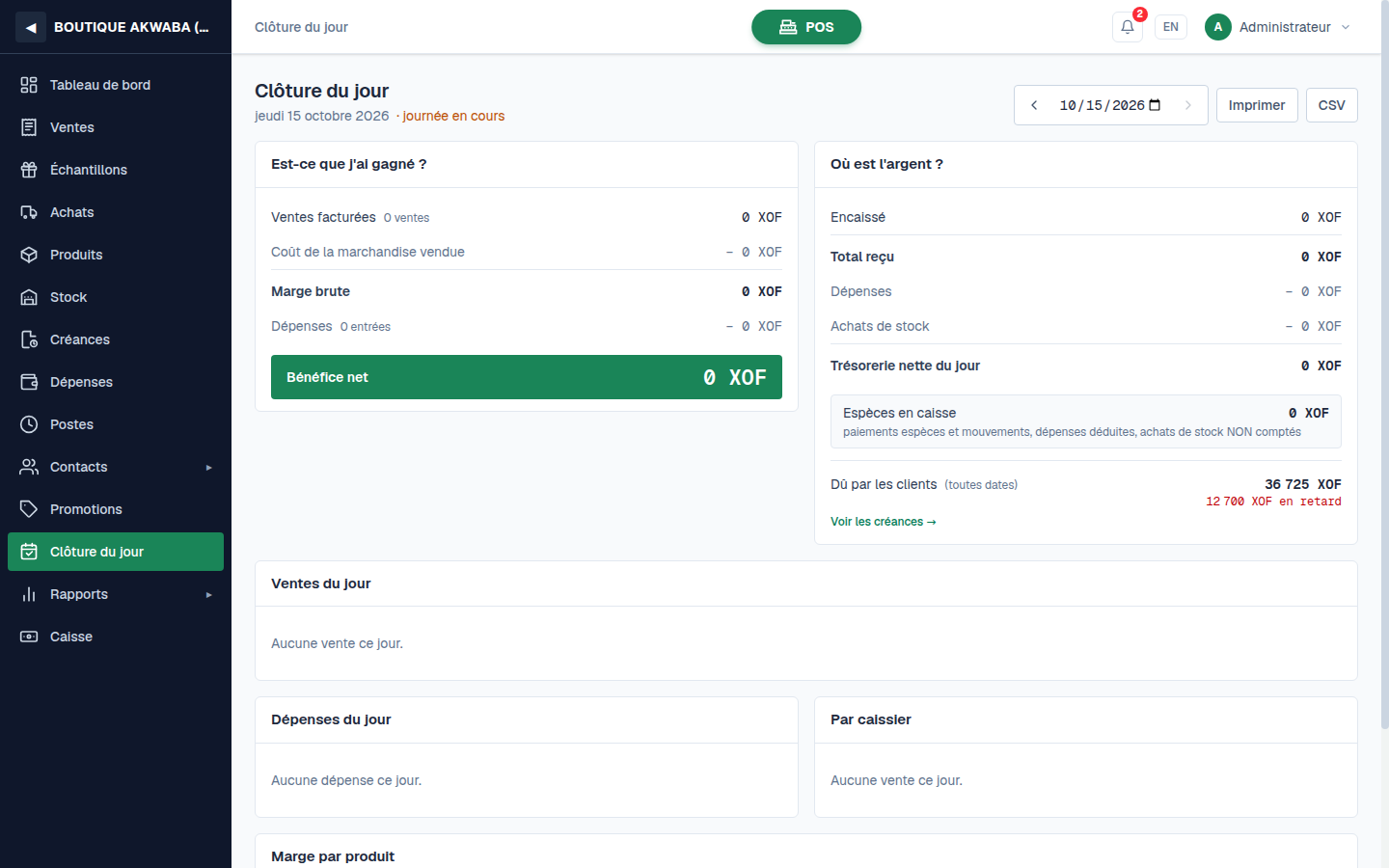Go to the previous day with the left chevron
Screen dimensions: 1389x868
click(x=1034, y=105)
